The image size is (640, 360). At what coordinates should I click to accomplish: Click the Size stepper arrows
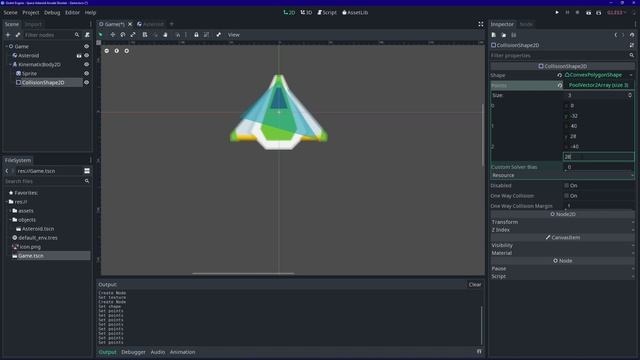coord(630,95)
